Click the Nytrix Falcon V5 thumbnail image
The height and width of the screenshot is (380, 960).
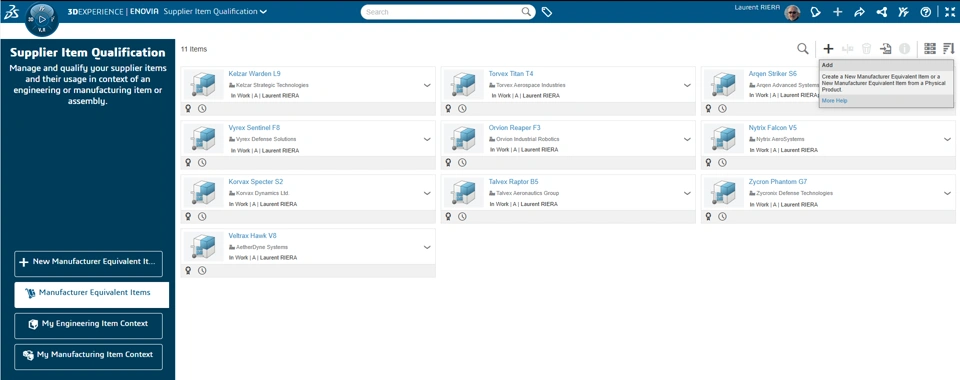[x=724, y=139]
